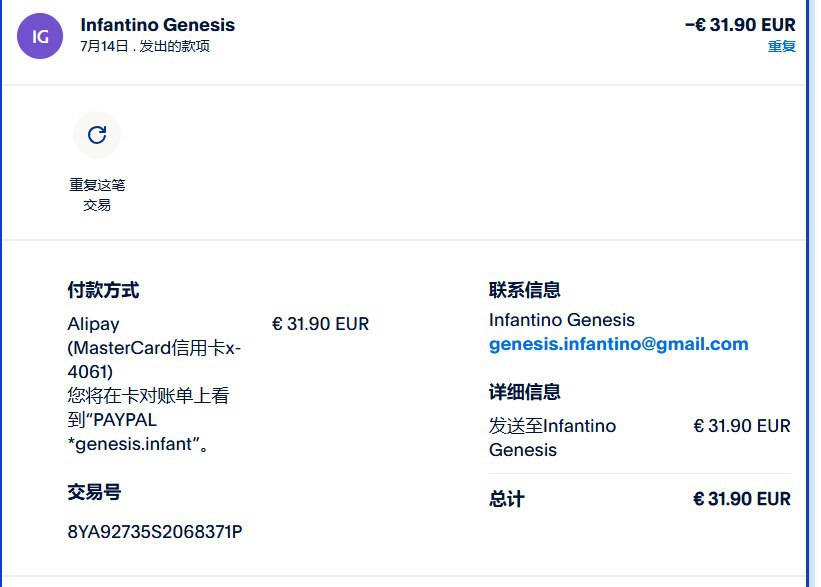The image size is (821, 587).
Task: Click the 联系信息 heading
Action: click(x=524, y=290)
